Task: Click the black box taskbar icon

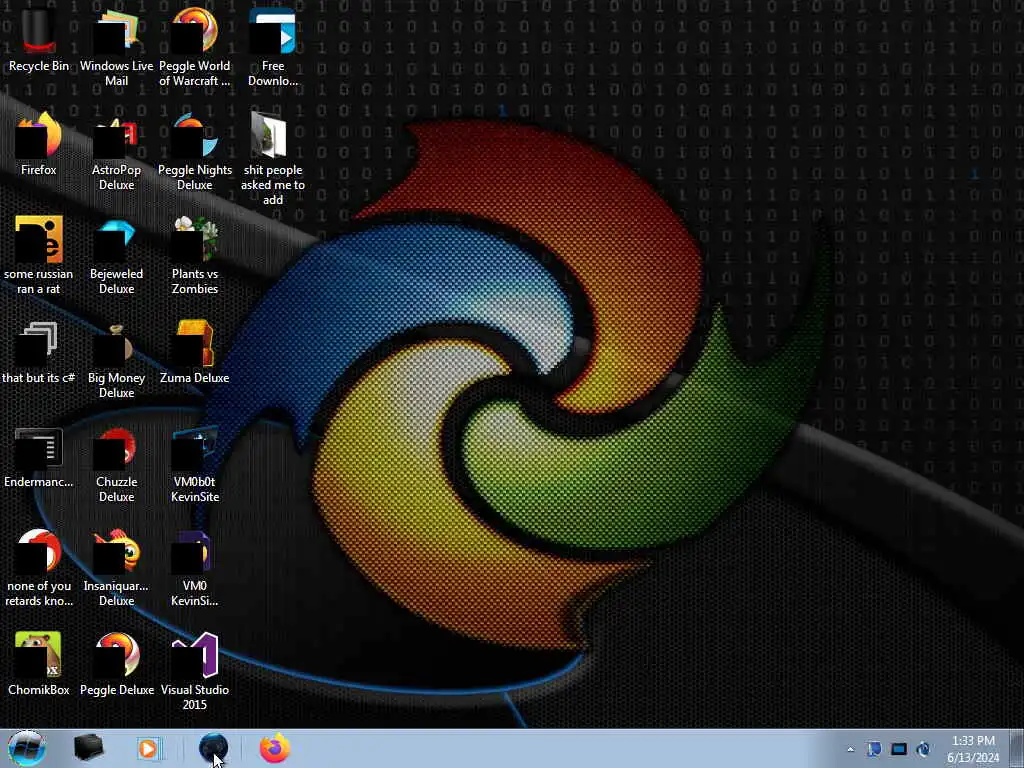Action: coord(88,748)
